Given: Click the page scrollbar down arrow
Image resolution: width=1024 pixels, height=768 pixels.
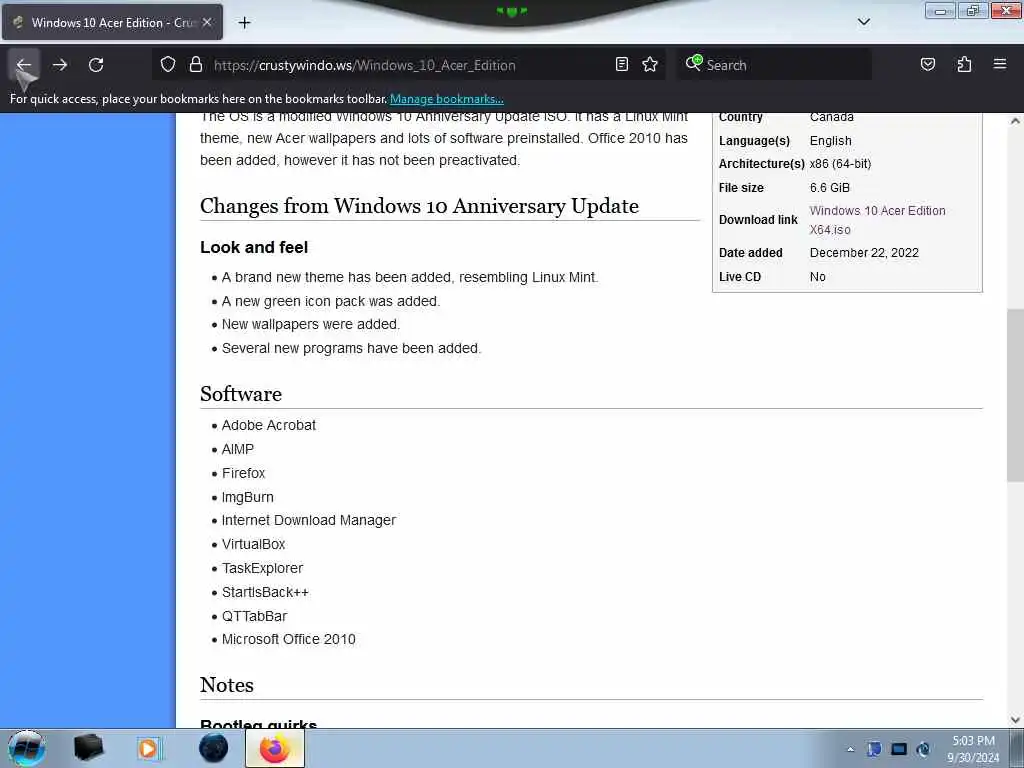Looking at the screenshot, I should pyautogui.click(x=1015, y=720).
